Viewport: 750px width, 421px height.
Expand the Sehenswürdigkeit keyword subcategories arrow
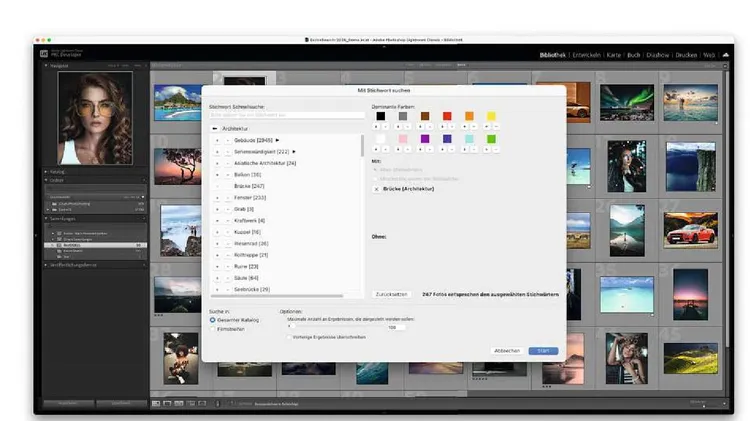pos(294,151)
